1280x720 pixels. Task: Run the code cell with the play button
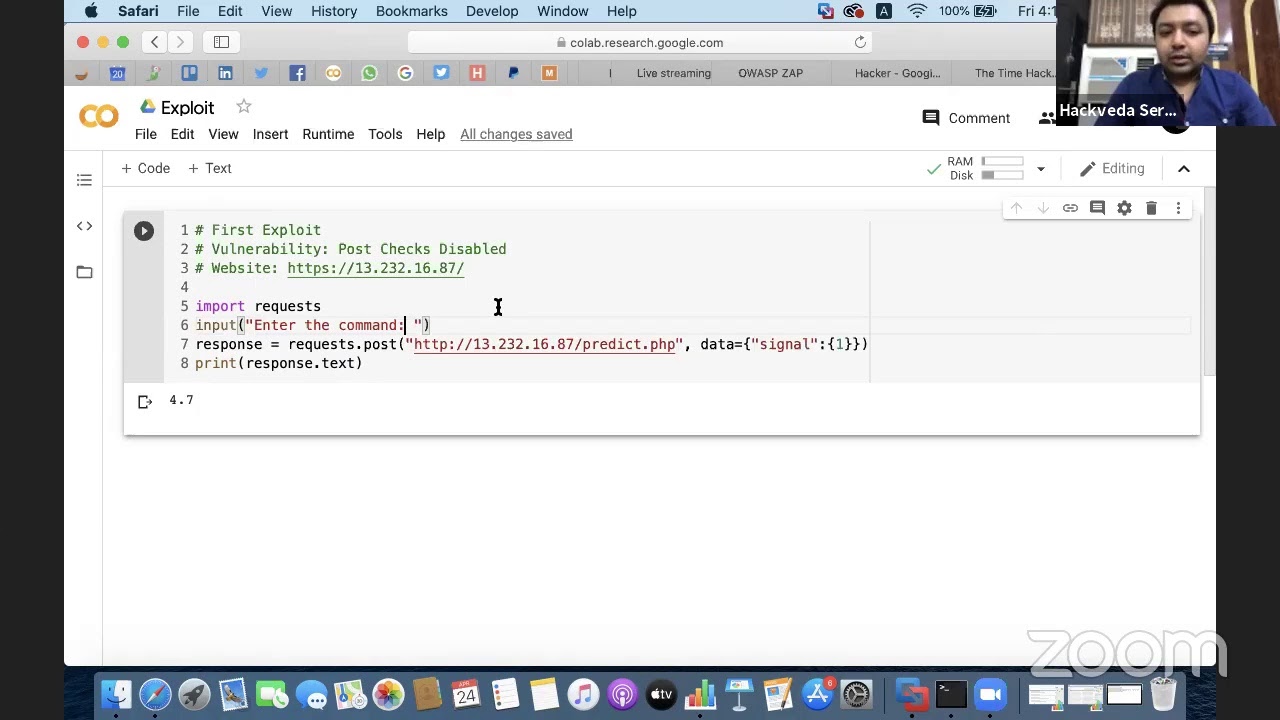coord(144,231)
